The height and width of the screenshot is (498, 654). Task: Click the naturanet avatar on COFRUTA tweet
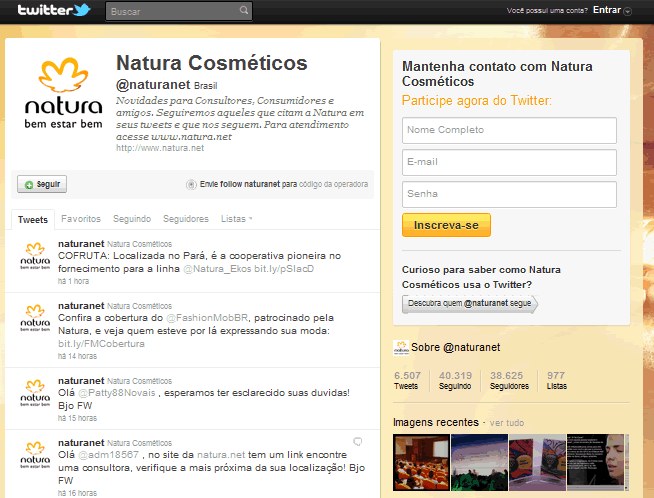pyautogui.click(x=36, y=258)
